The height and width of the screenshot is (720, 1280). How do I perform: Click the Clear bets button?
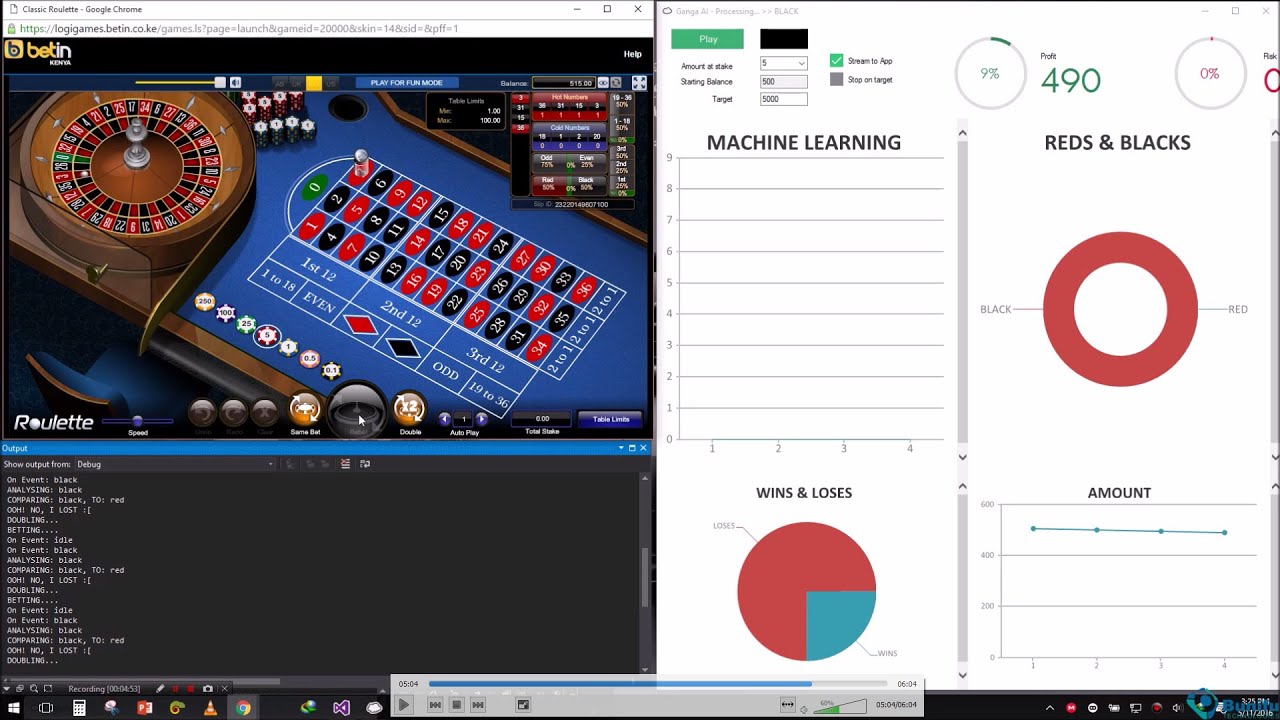coord(264,412)
